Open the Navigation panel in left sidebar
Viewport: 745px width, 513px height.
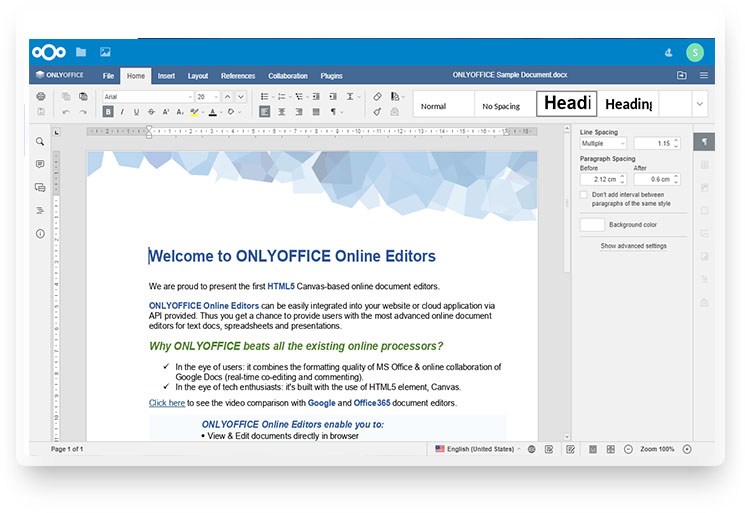pyautogui.click(x=40, y=210)
